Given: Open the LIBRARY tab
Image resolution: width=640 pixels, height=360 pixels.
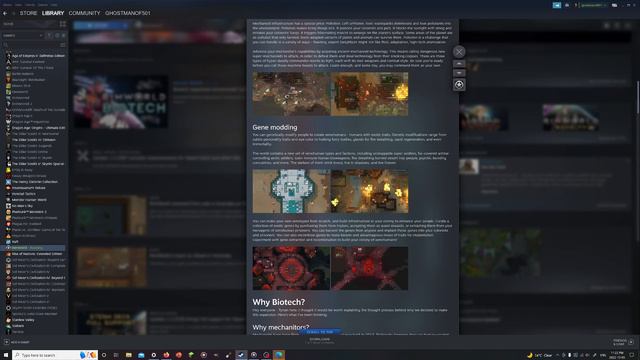Looking at the screenshot, I should click(53, 13).
